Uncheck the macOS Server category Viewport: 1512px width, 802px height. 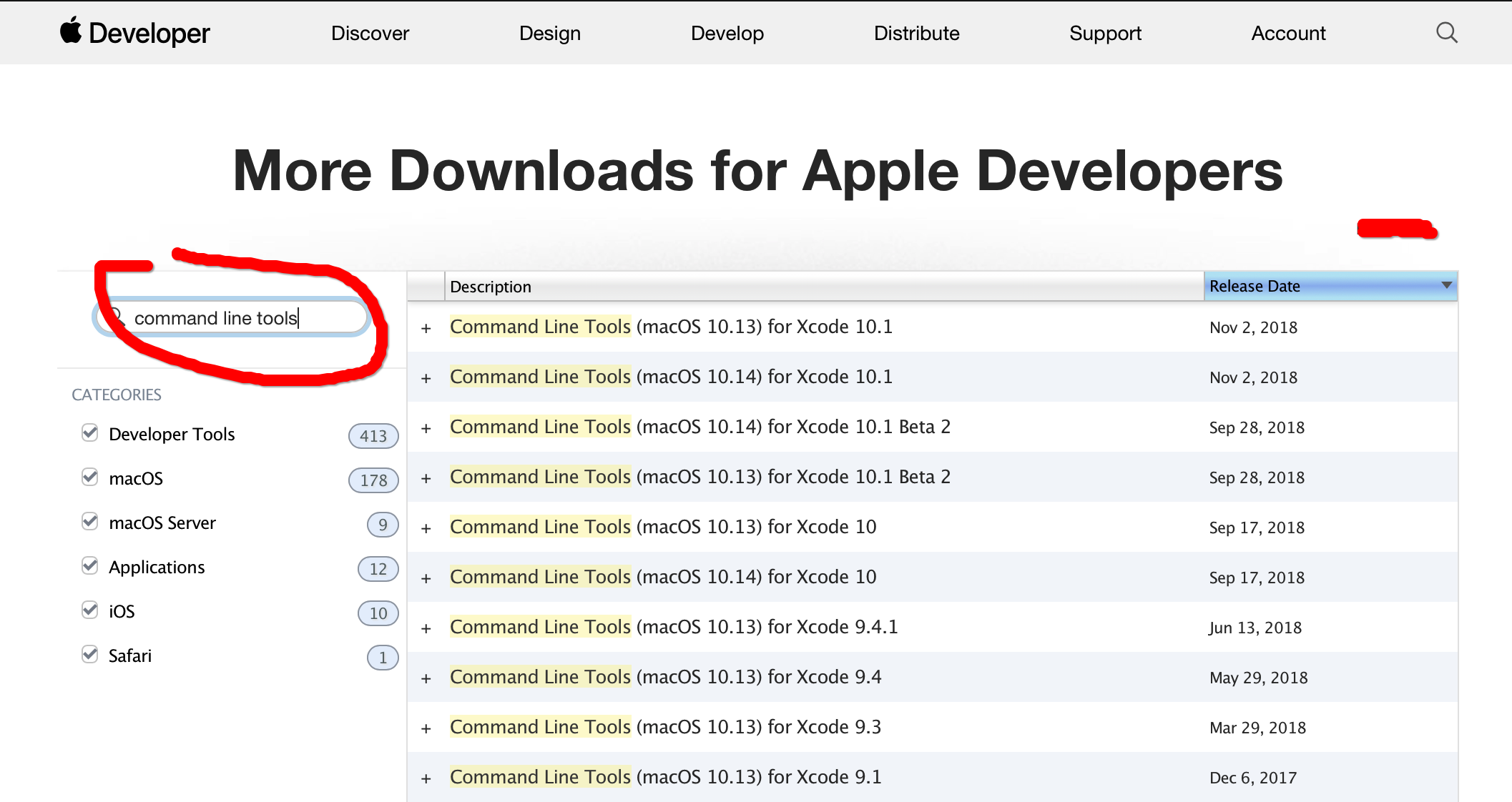coord(89,521)
